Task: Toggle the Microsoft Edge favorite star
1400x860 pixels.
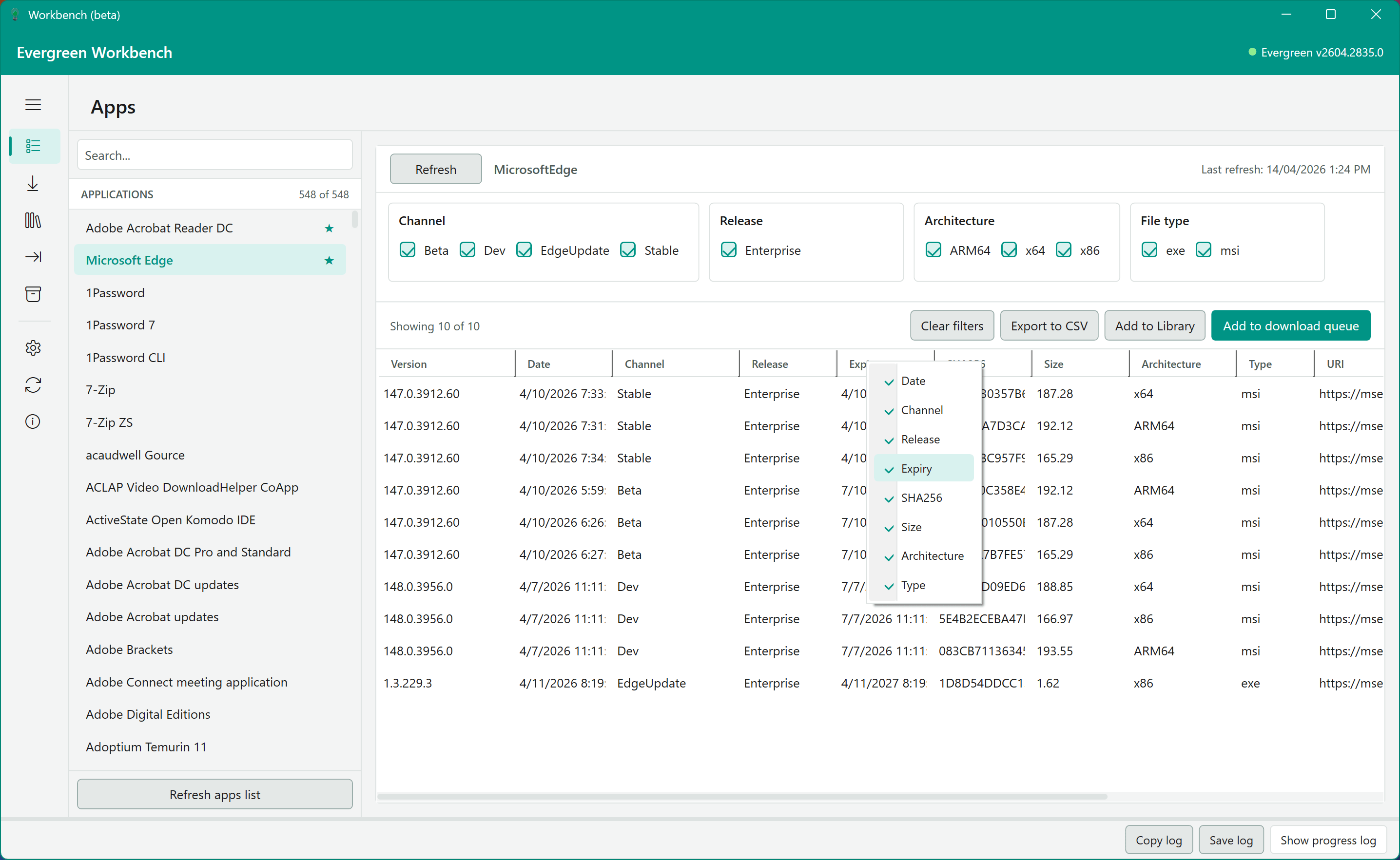Action: pyautogui.click(x=329, y=261)
